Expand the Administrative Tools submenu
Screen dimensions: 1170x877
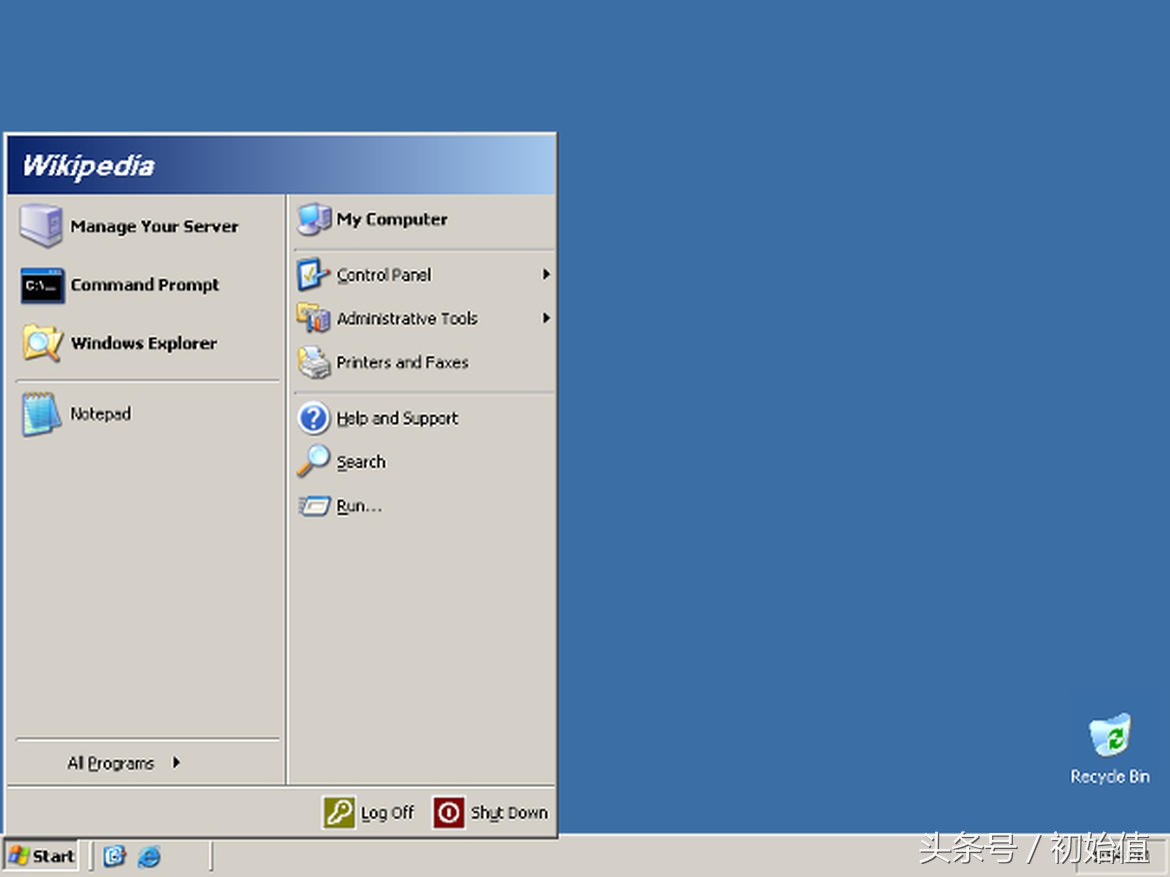(x=546, y=318)
